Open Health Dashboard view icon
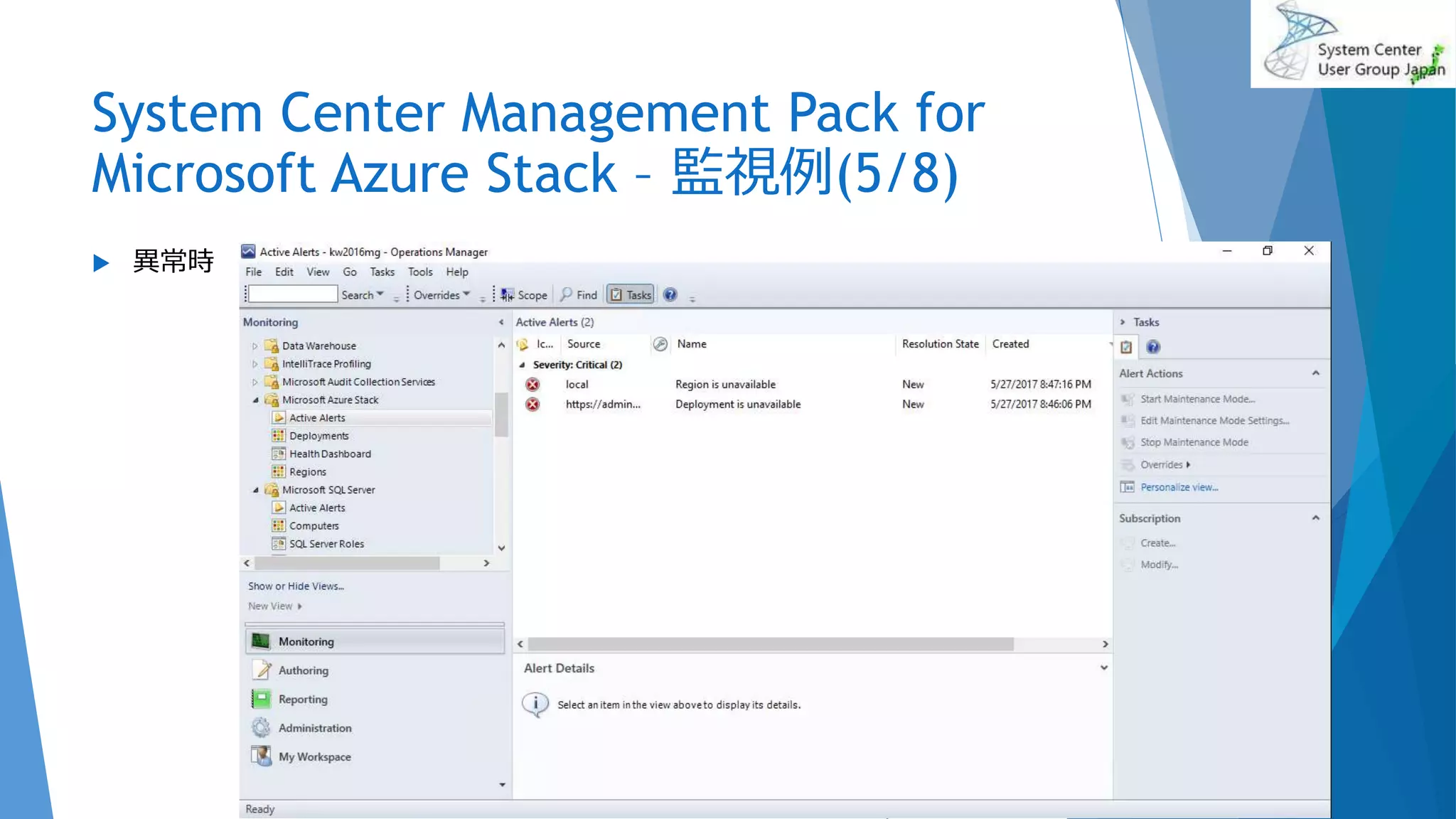 pyautogui.click(x=278, y=454)
